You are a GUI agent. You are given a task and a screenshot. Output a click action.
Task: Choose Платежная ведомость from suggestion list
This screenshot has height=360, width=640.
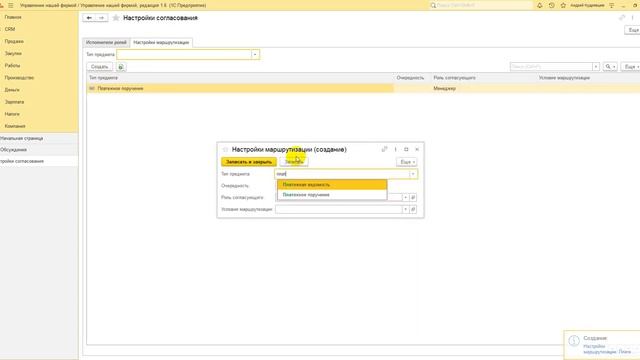[x=332, y=185]
